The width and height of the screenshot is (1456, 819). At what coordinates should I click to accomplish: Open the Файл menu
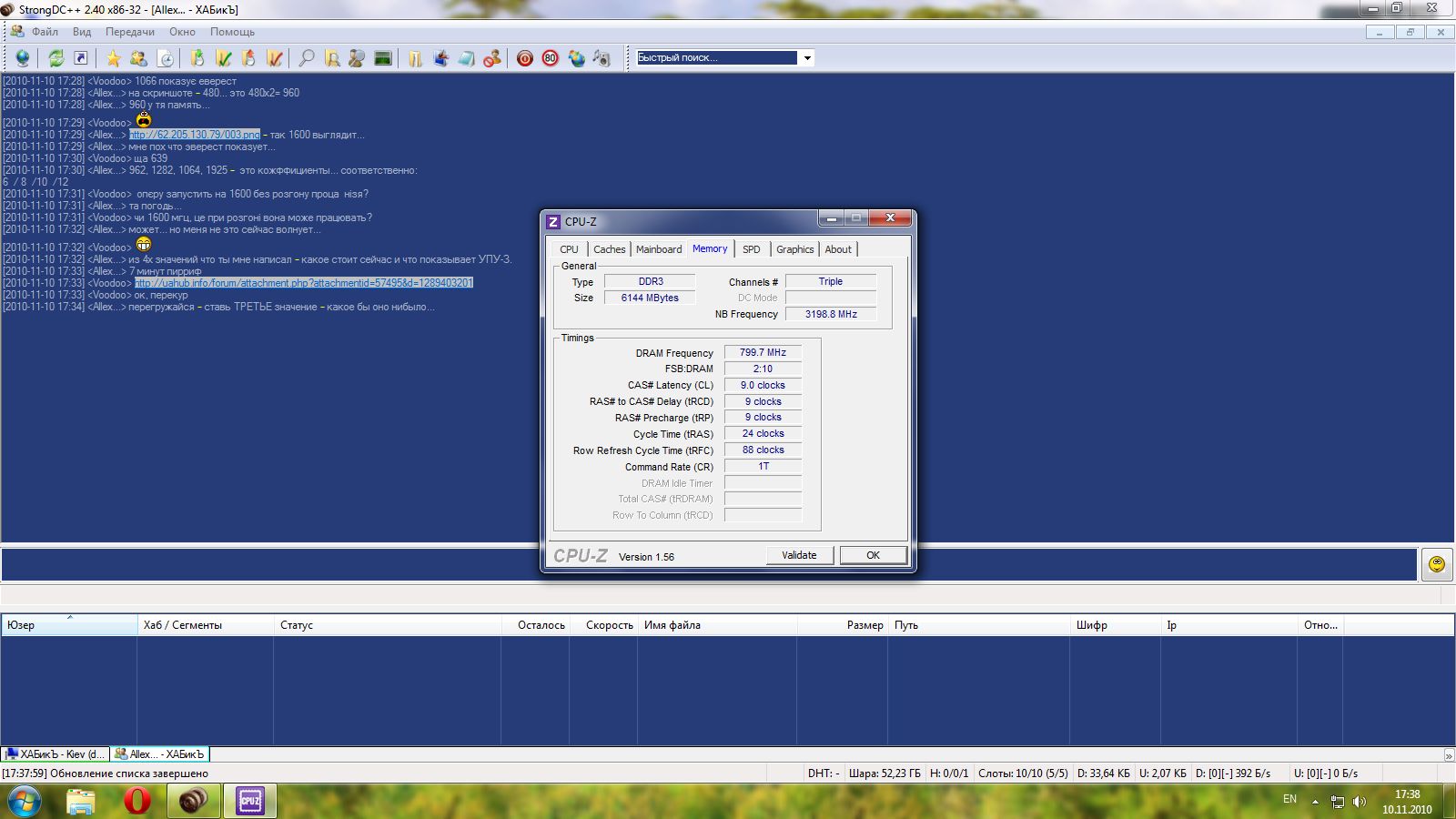tap(45, 32)
